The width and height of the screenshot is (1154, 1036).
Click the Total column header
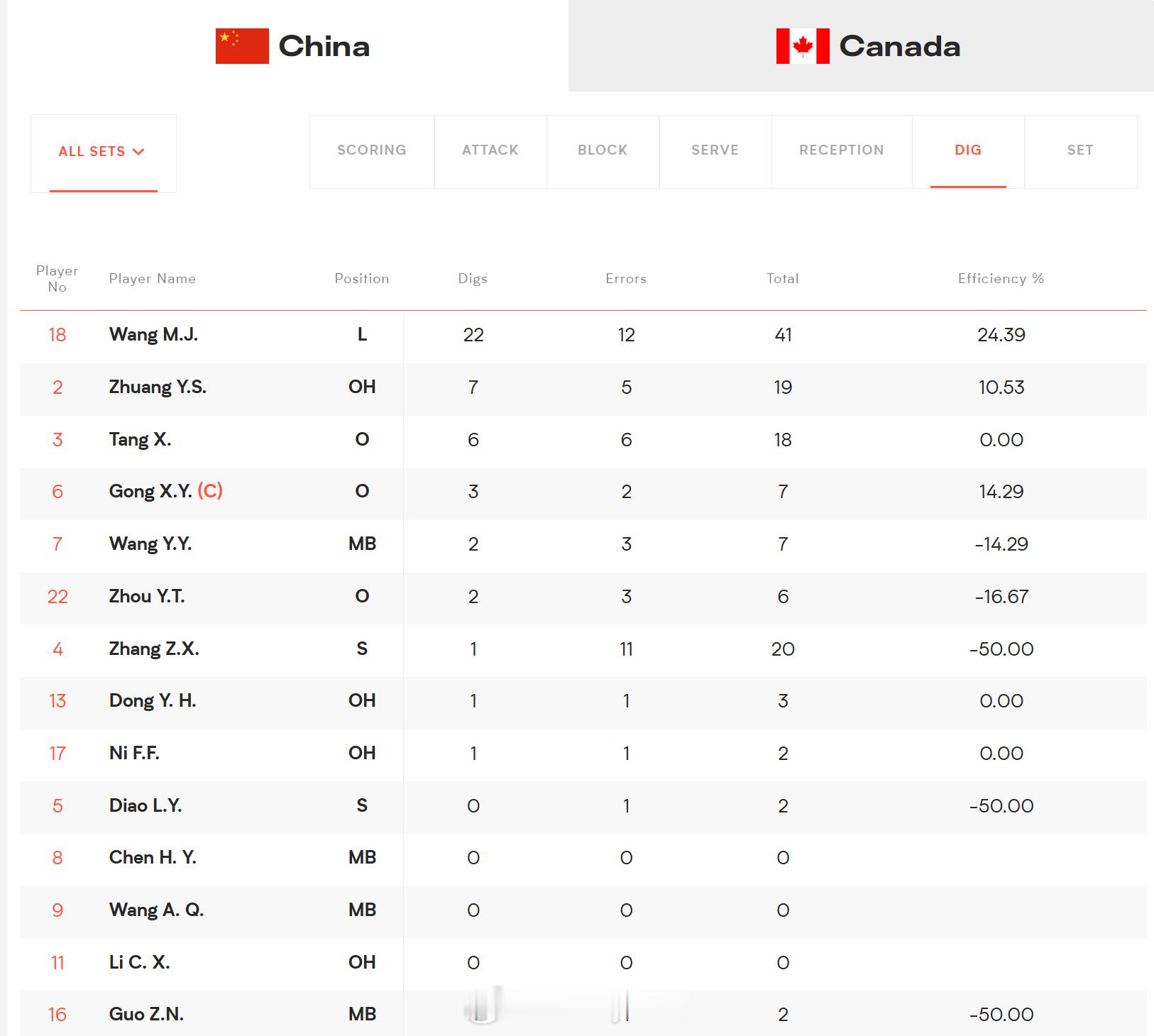(x=783, y=279)
